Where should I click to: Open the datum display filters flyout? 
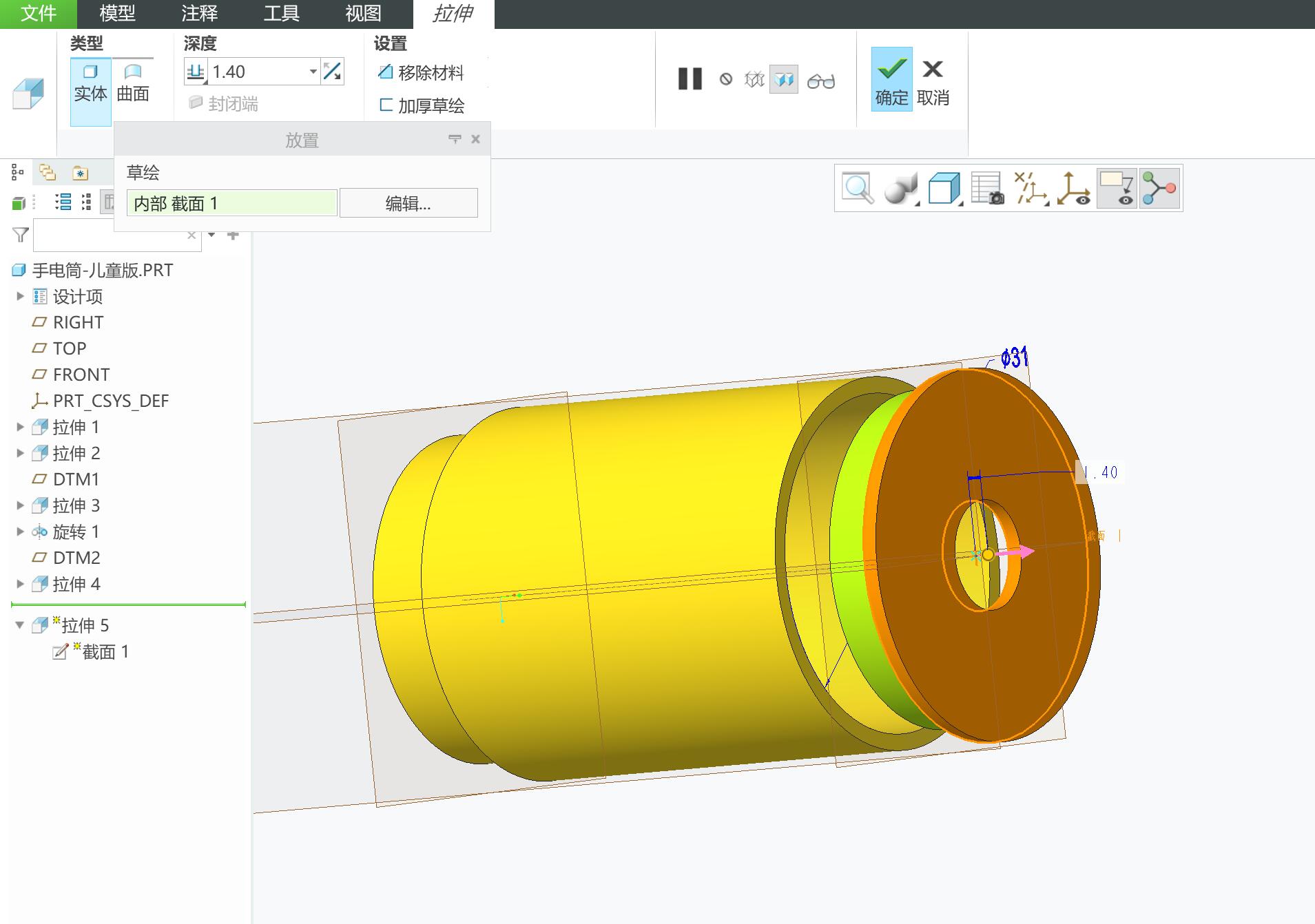(1031, 188)
